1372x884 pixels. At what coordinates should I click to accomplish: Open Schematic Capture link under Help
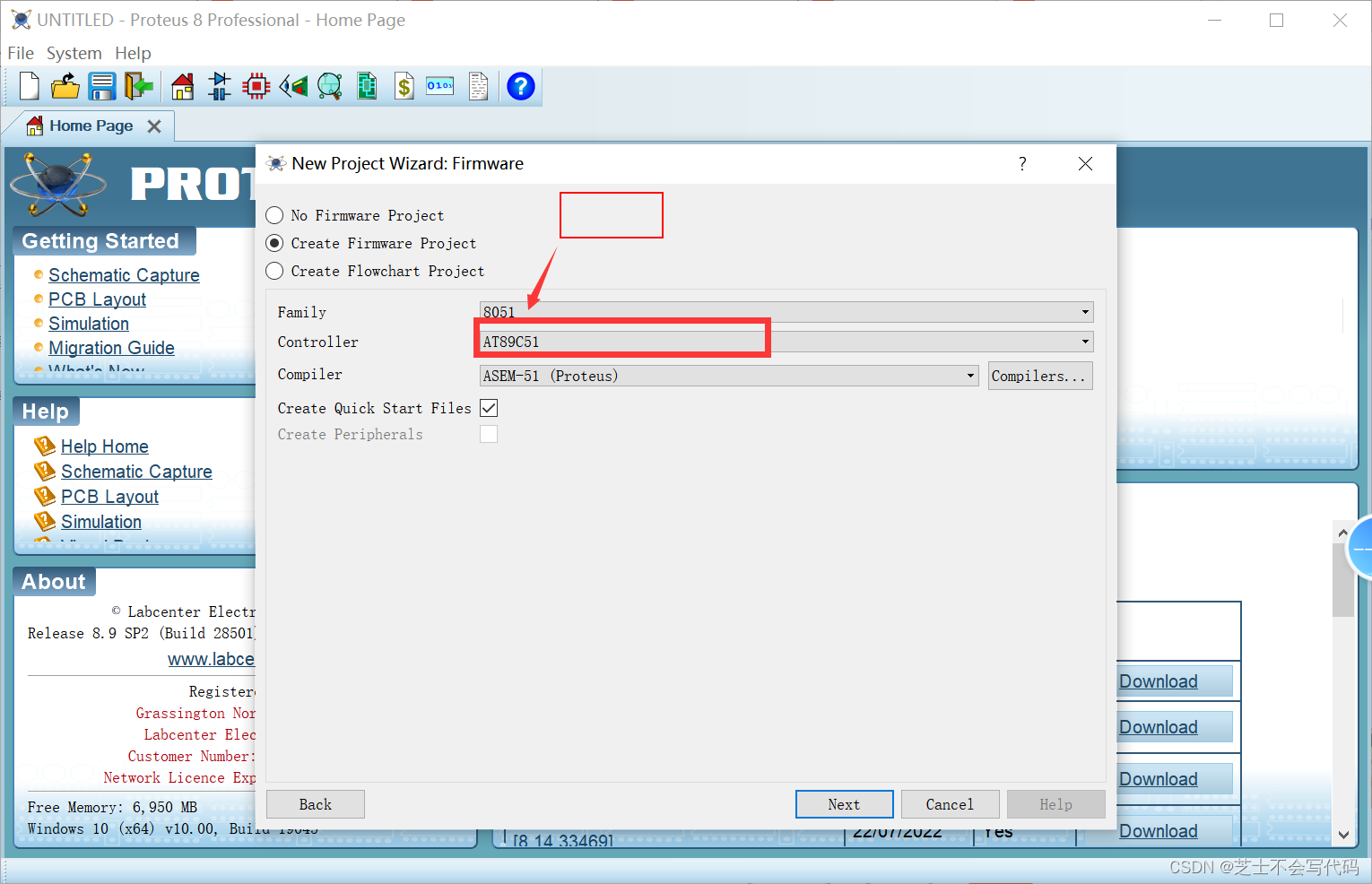(x=136, y=472)
